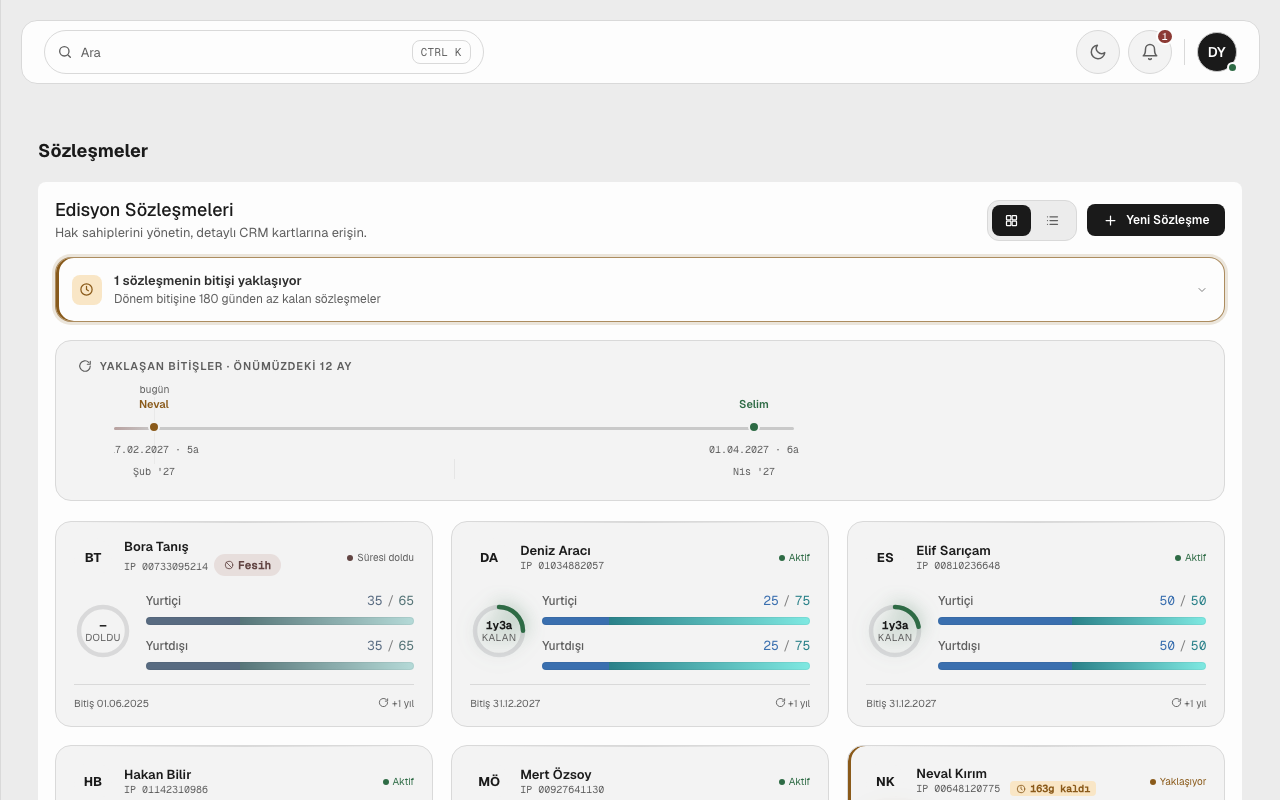Click the CTRL K shortcut badge

tap(441, 52)
